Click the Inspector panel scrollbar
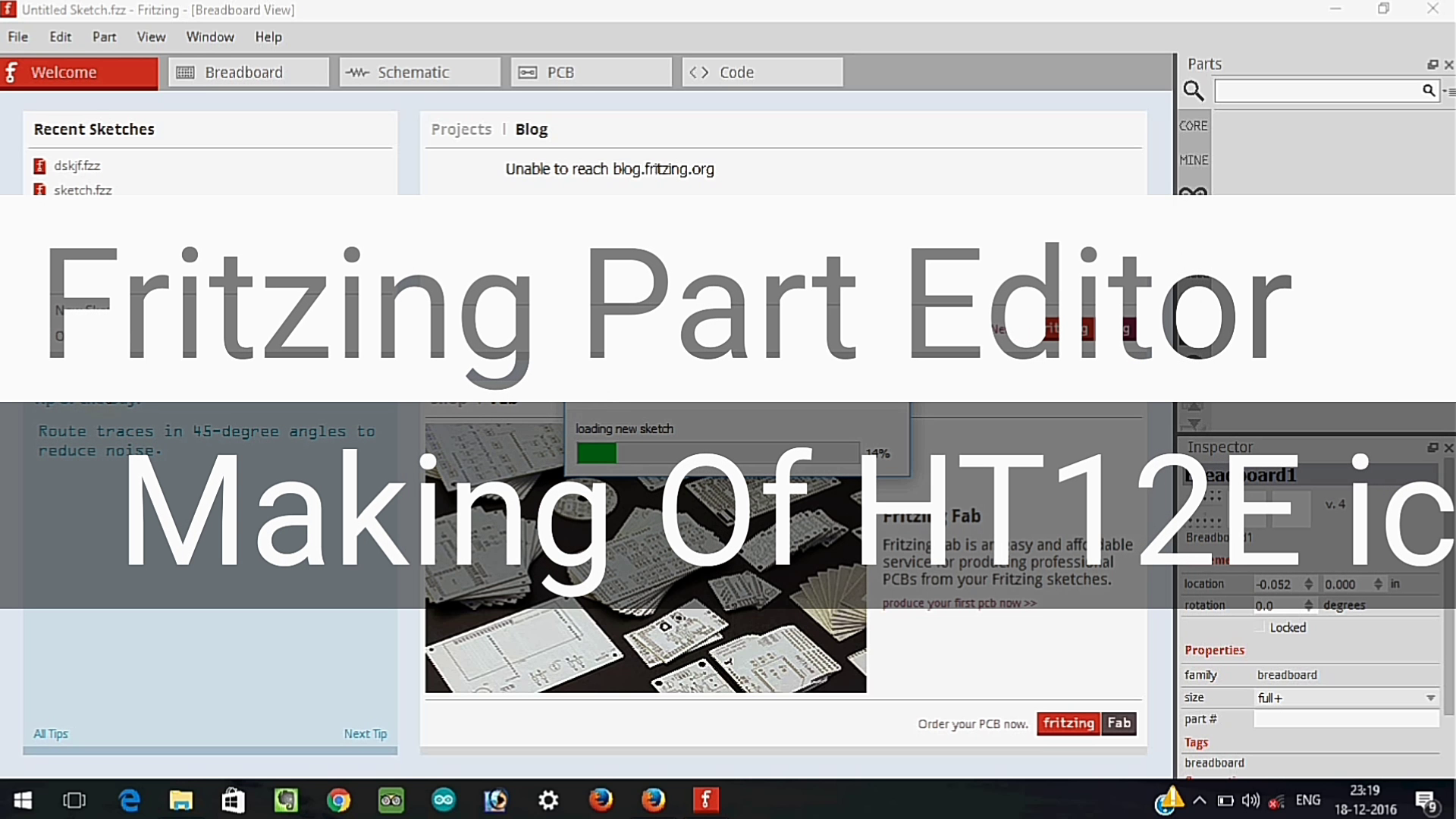Image resolution: width=1456 pixels, height=819 pixels. pyautogui.click(x=1448, y=588)
